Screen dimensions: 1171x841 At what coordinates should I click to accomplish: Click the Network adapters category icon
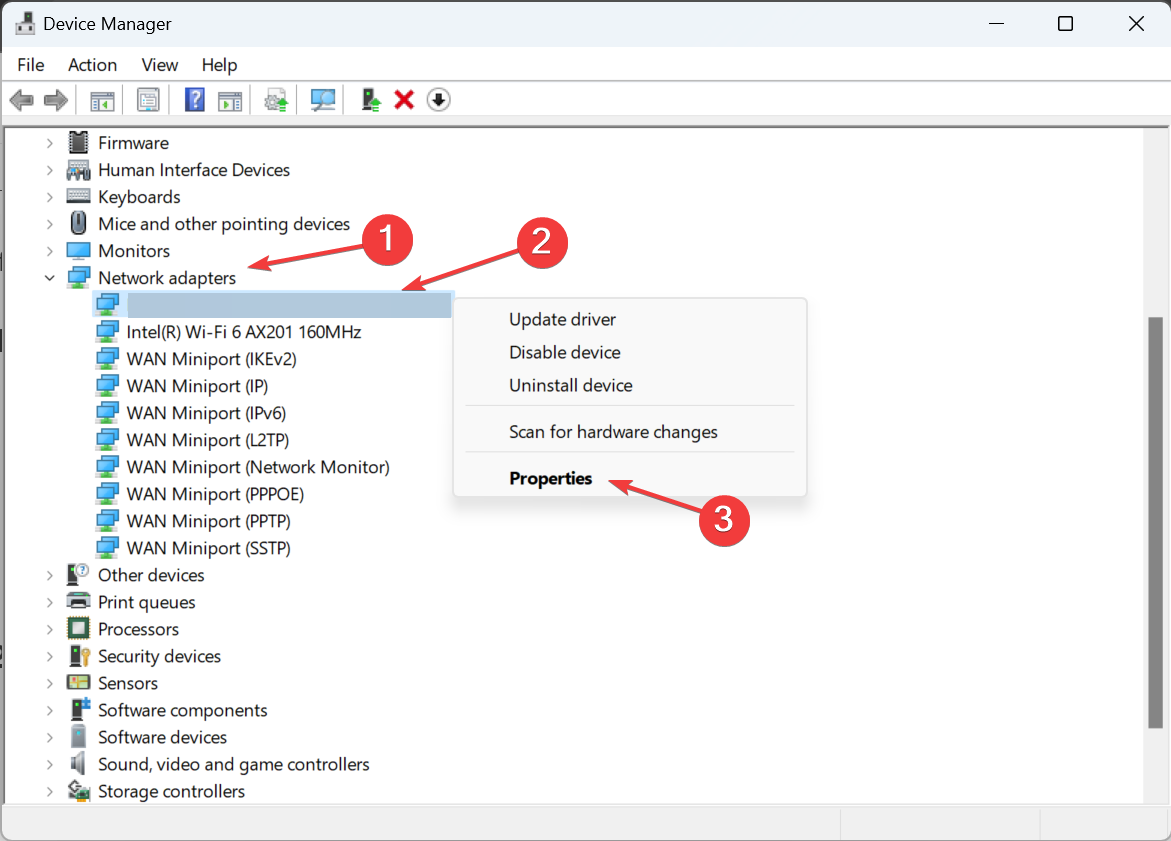pos(78,278)
